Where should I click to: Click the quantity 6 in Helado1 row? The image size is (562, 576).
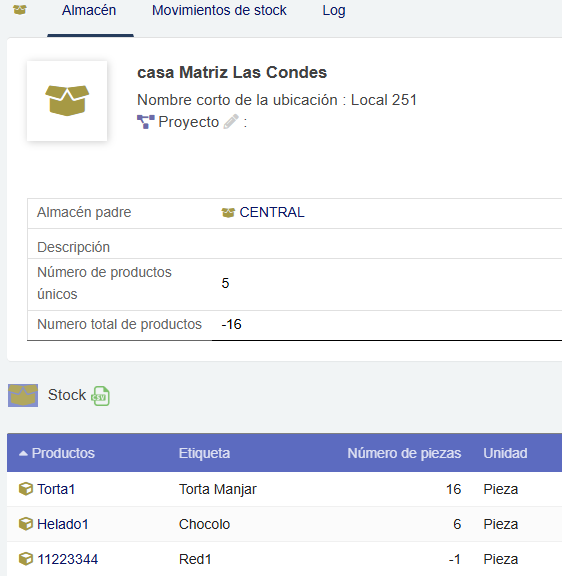(x=457, y=524)
